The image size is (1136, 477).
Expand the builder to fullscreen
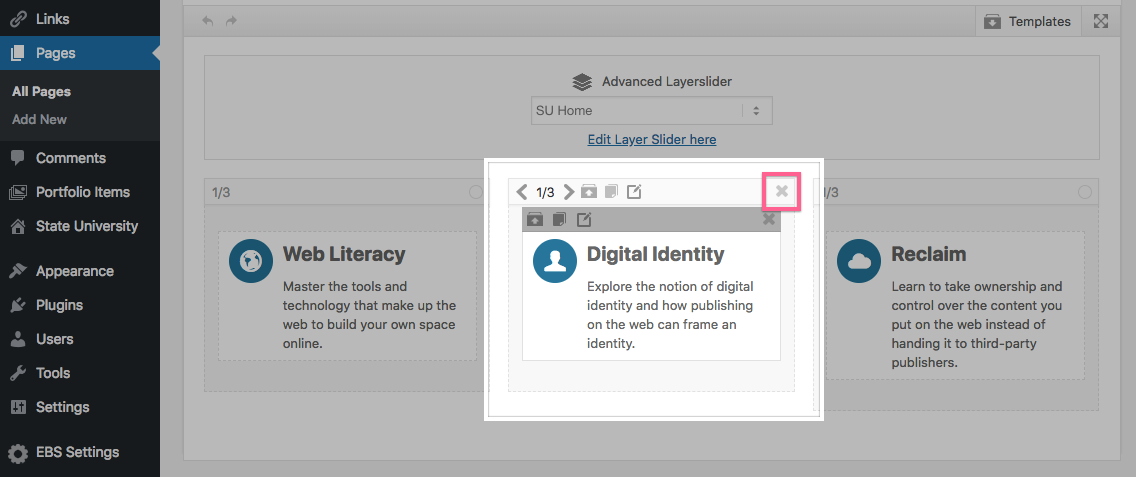pyautogui.click(x=1100, y=22)
